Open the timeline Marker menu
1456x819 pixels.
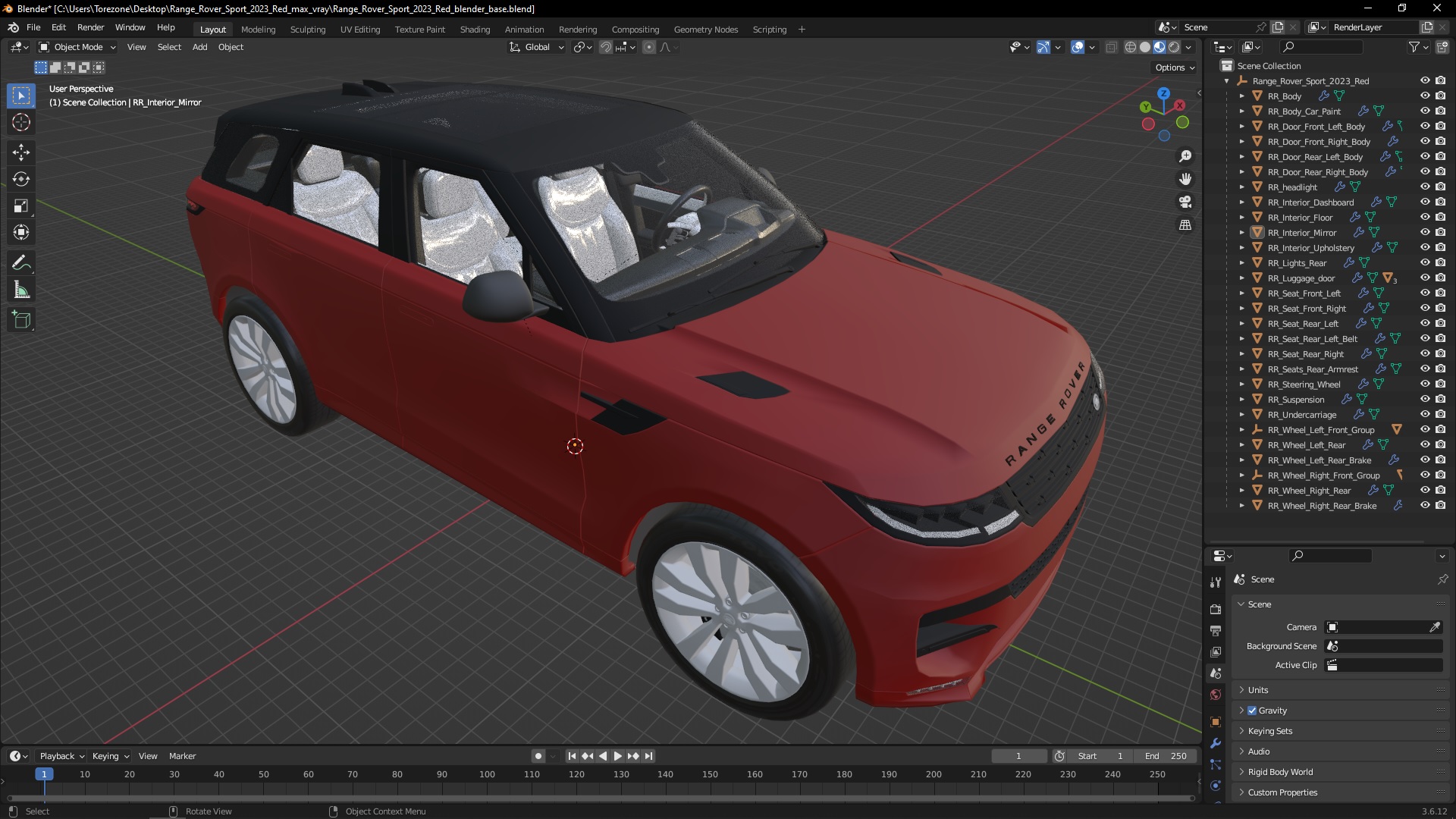[182, 756]
